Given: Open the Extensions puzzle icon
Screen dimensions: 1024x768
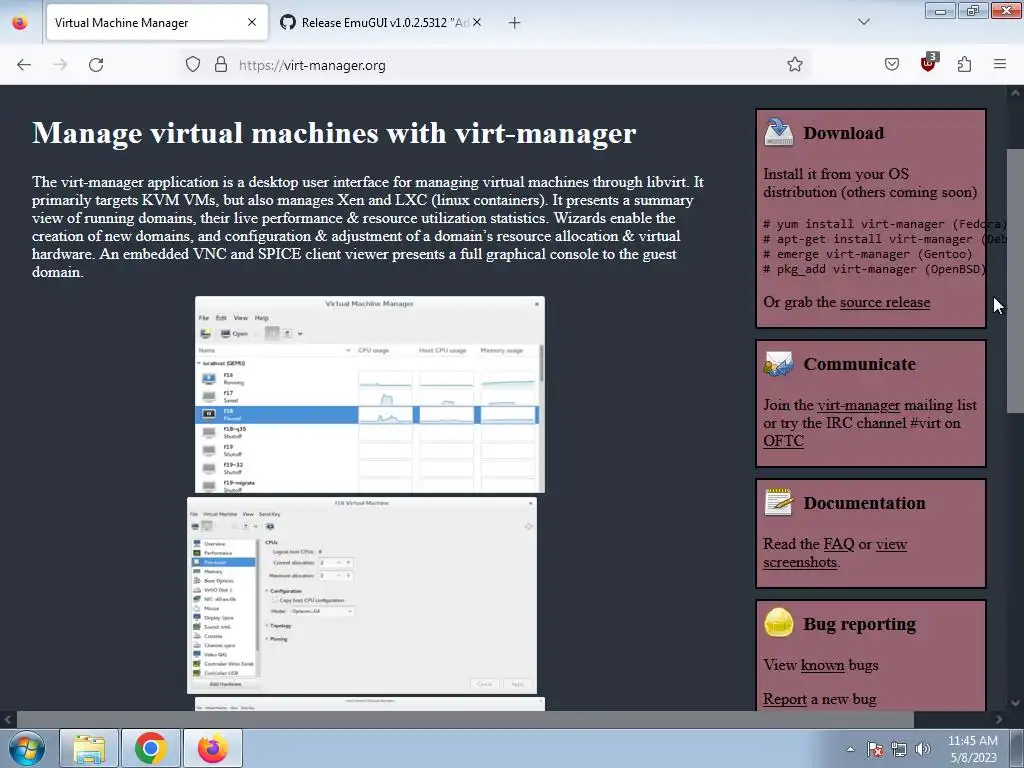Looking at the screenshot, I should 964,64.
